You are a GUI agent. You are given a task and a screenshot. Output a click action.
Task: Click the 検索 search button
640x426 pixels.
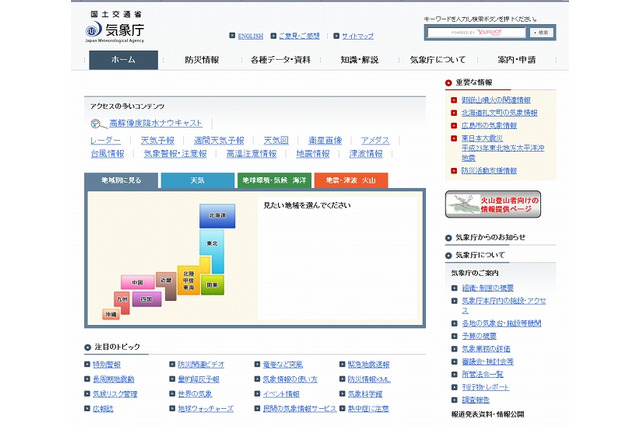click(x=542, y=33)
